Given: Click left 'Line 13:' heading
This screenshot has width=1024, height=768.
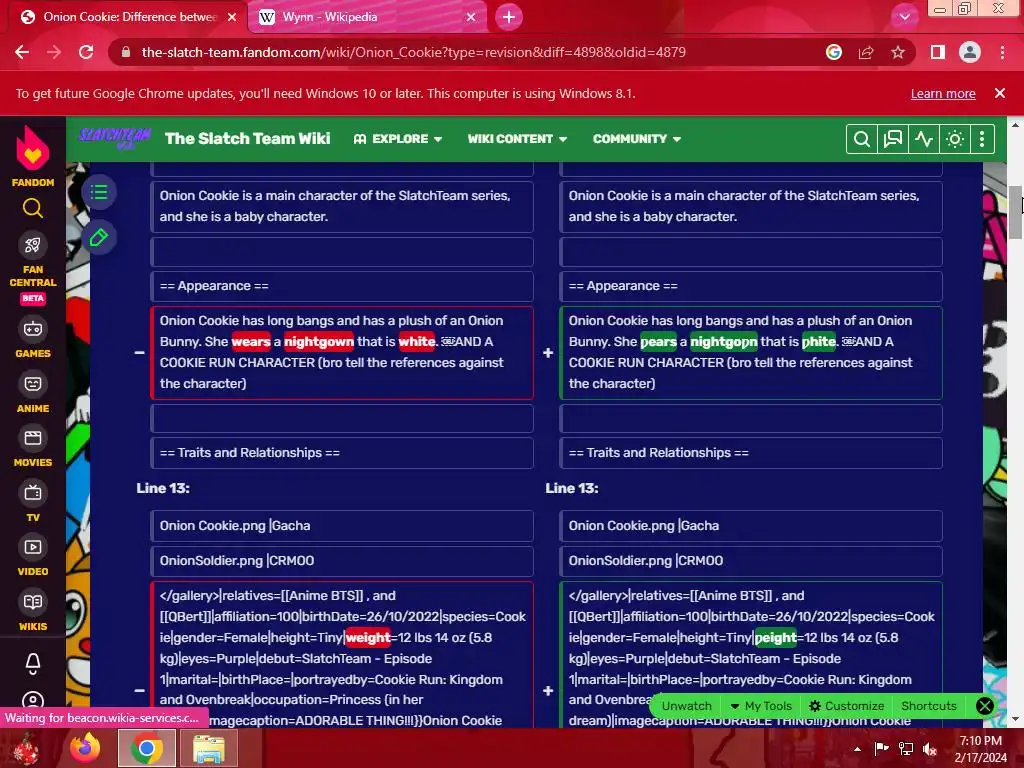Looking at the screenshot, I should click(163, 488).
